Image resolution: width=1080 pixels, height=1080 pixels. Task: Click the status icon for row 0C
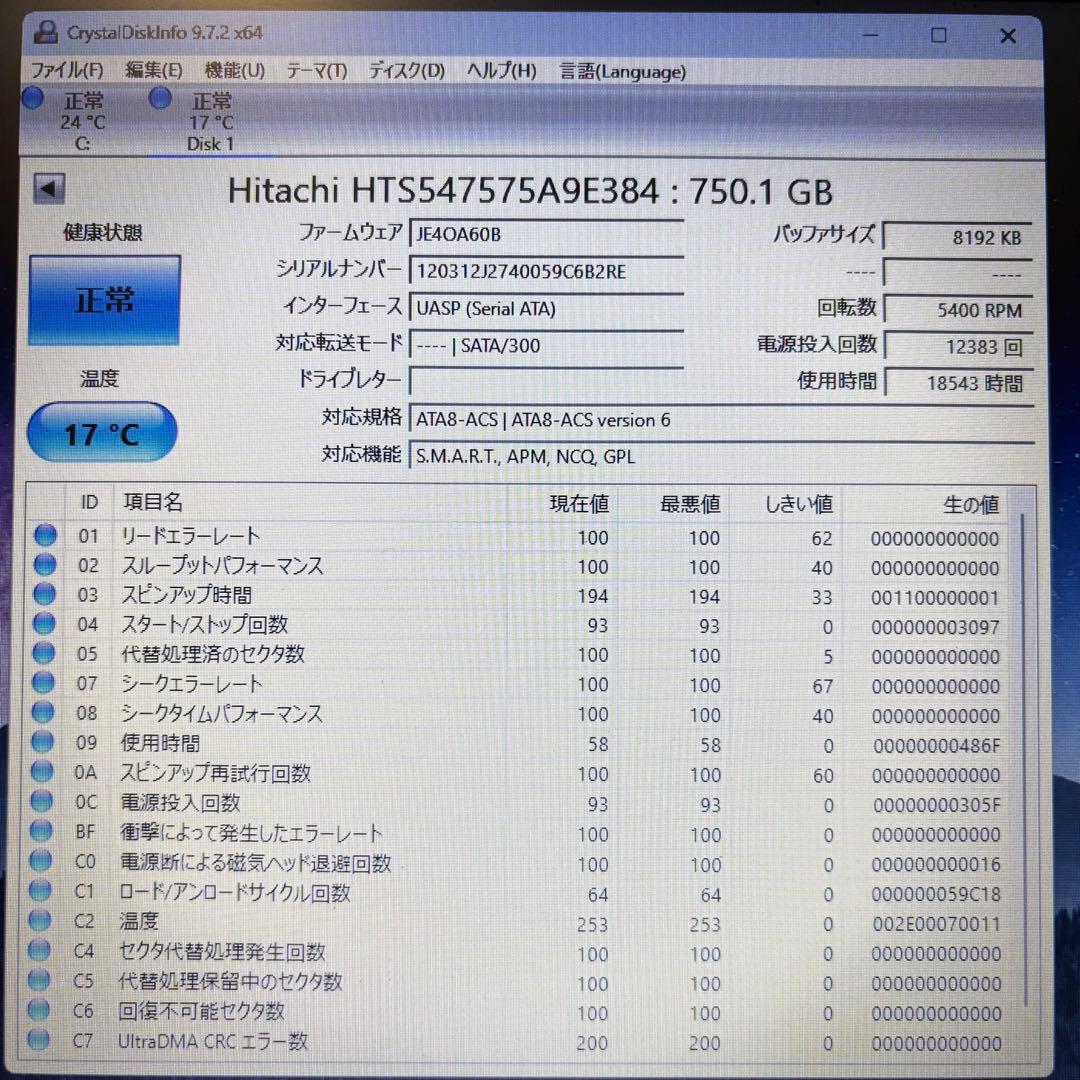(x=42, y=801)
